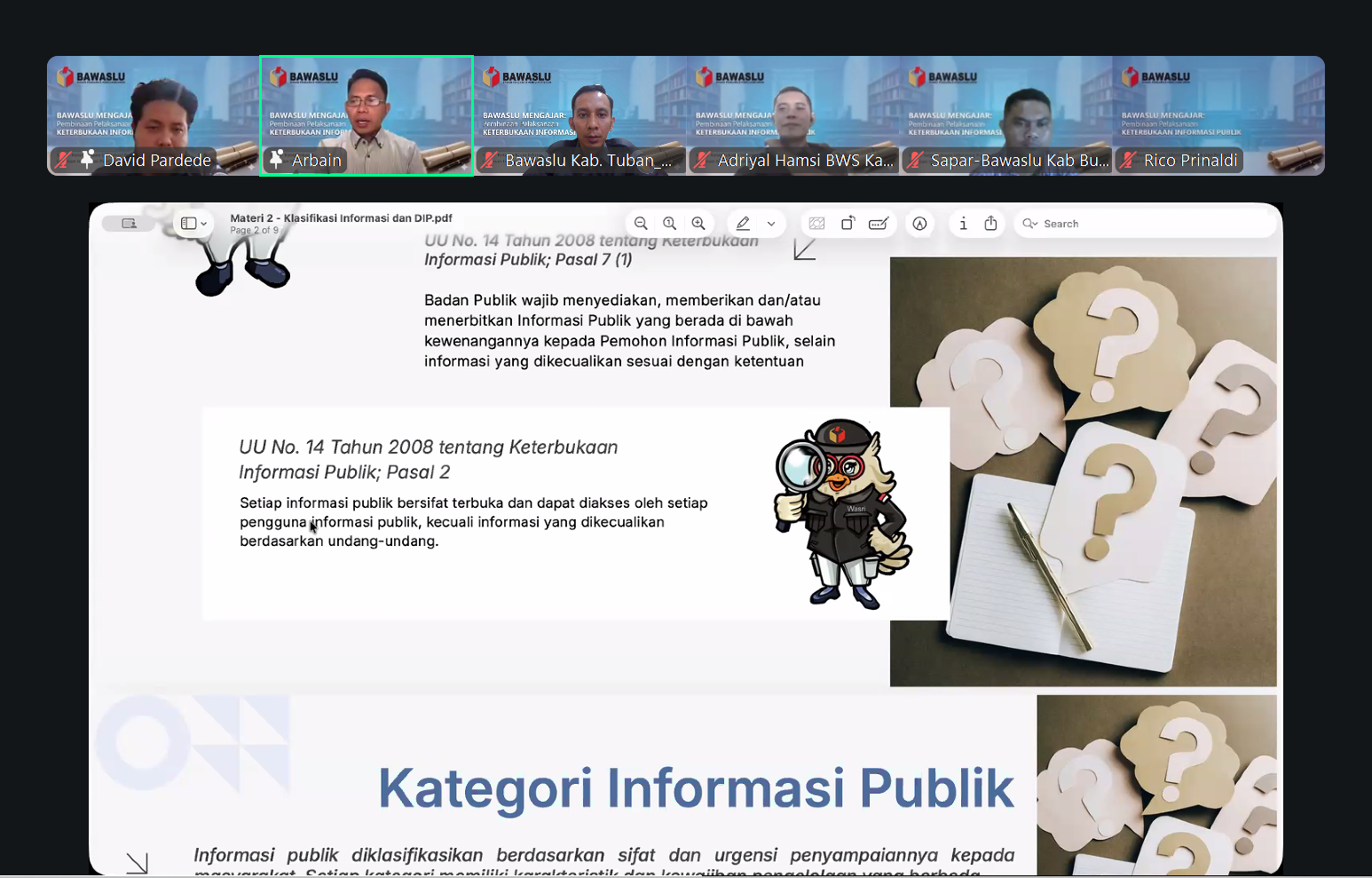Viewport: 1372px width, 878px height.
Task: Open the search options magnifier dropdown
Action: click(x=1029, y=224)
